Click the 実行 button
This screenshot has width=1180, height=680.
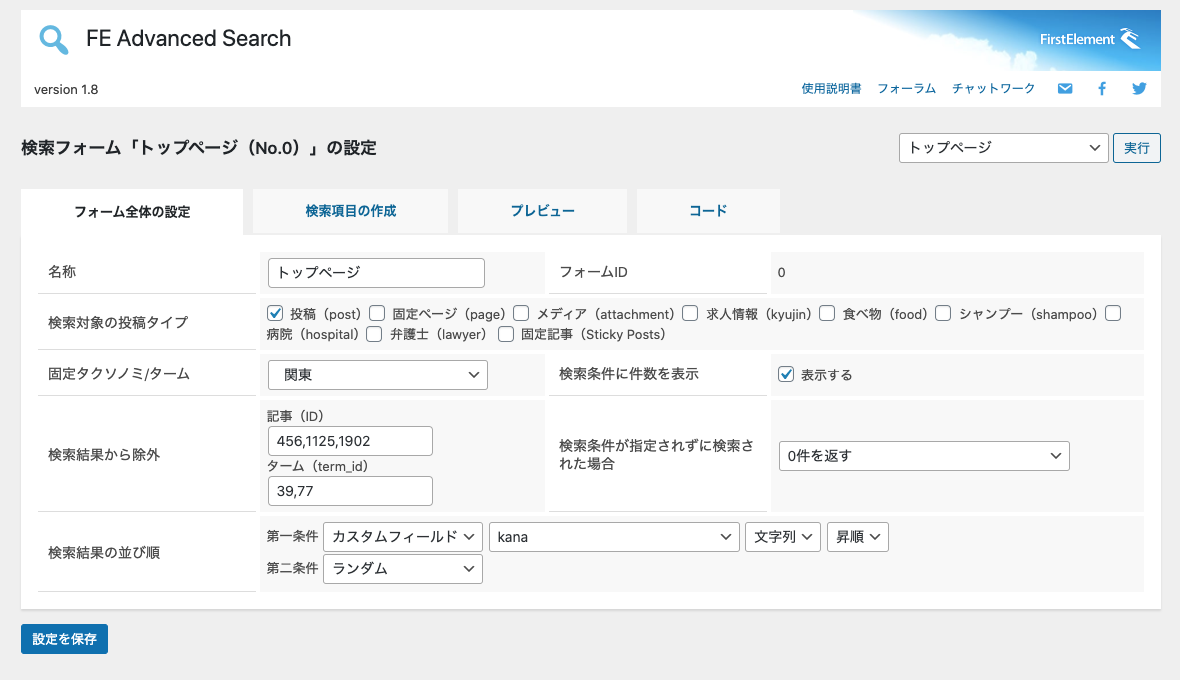(1136, 148)
